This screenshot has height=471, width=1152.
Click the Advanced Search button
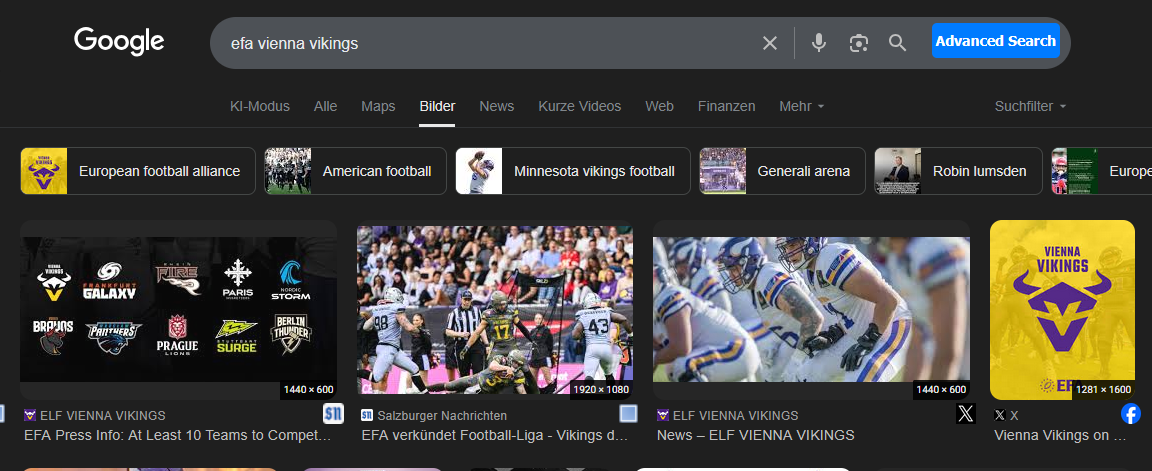(x=996, y=41)
